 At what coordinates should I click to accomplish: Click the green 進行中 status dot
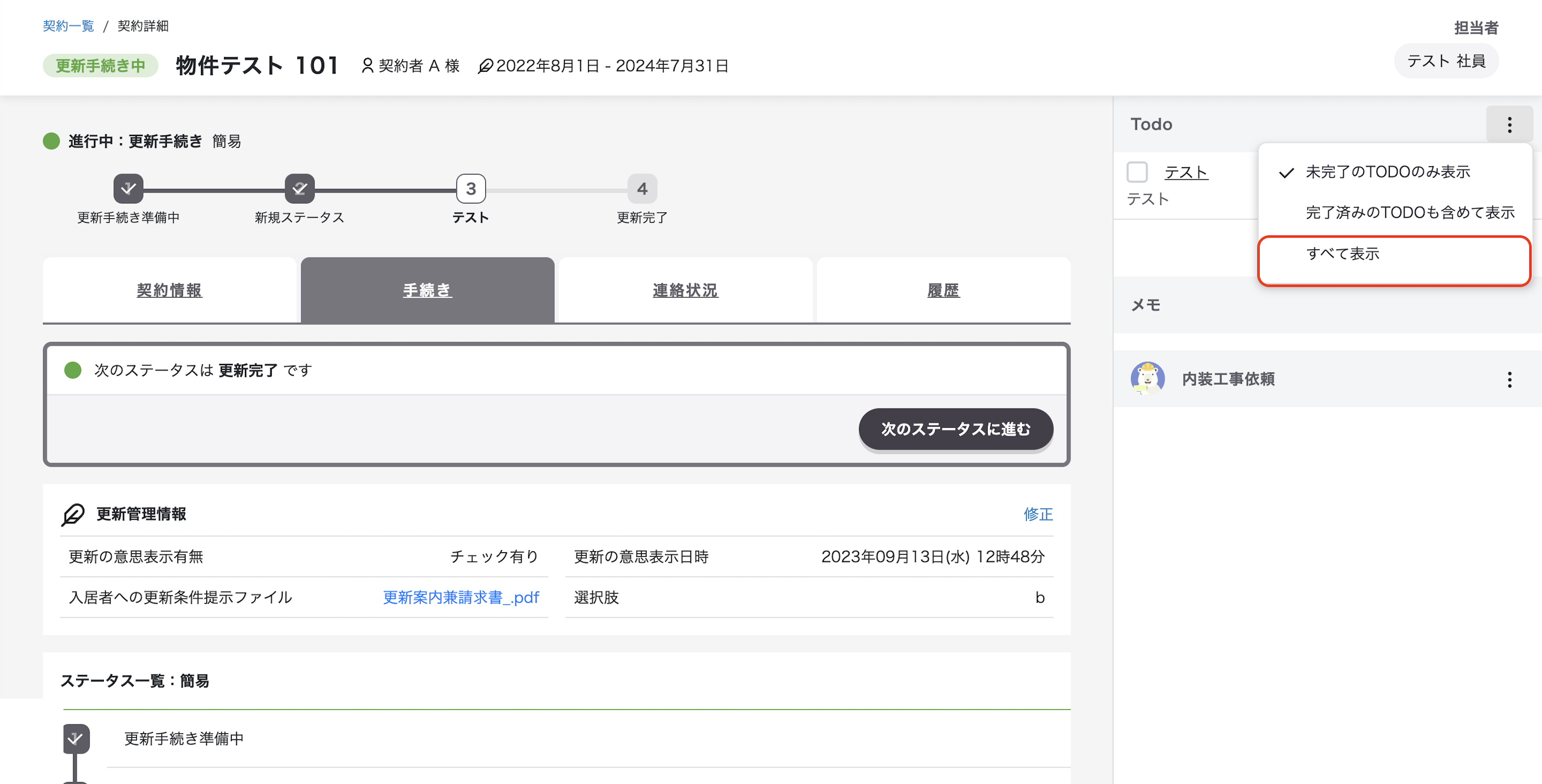tap(51, 141)
